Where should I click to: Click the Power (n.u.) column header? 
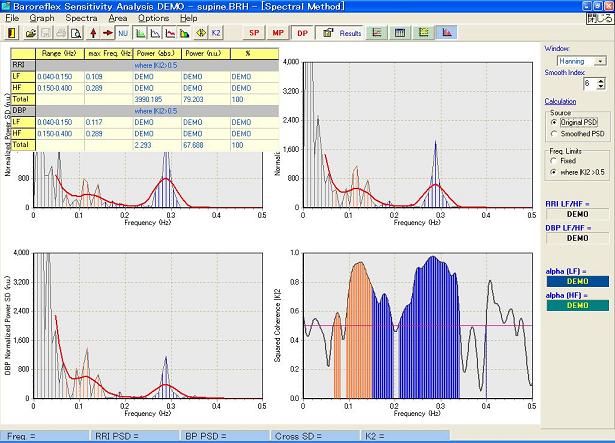click(x=206, y=54)
